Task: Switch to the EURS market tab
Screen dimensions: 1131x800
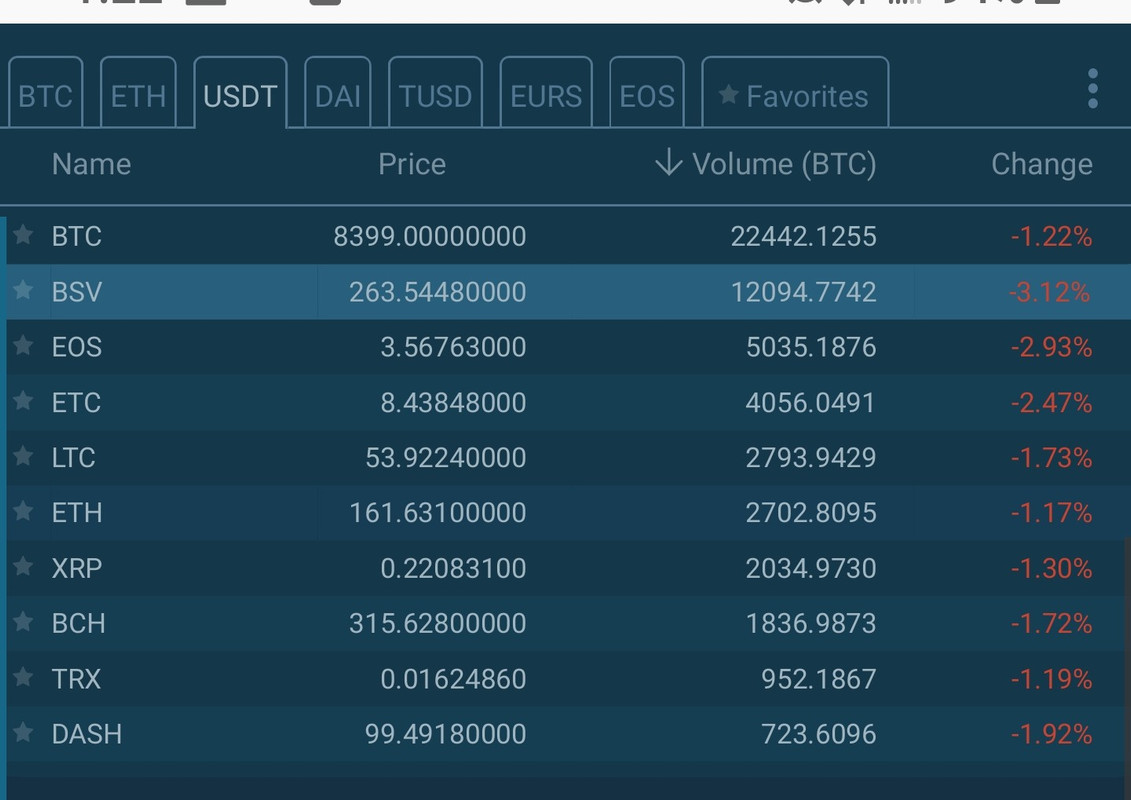Action: click(546, 92)
